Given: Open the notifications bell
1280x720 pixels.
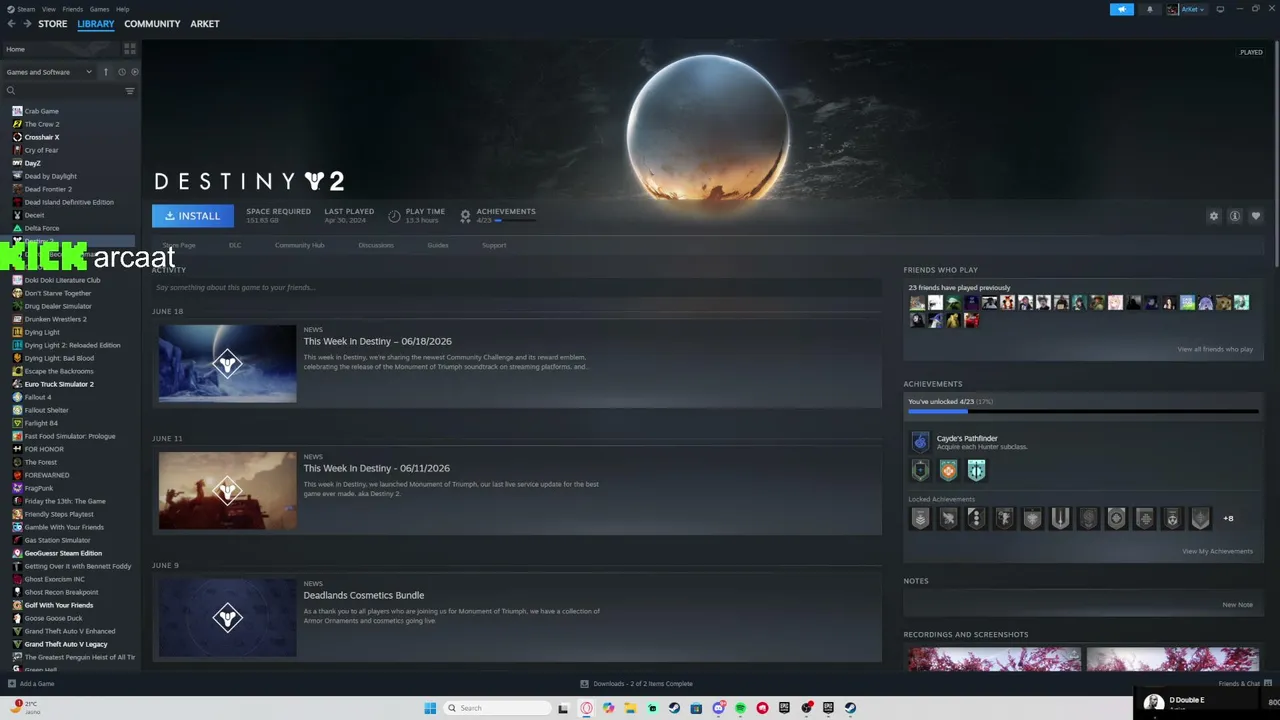Looking at the screenshot, I should pos(1149,9).
